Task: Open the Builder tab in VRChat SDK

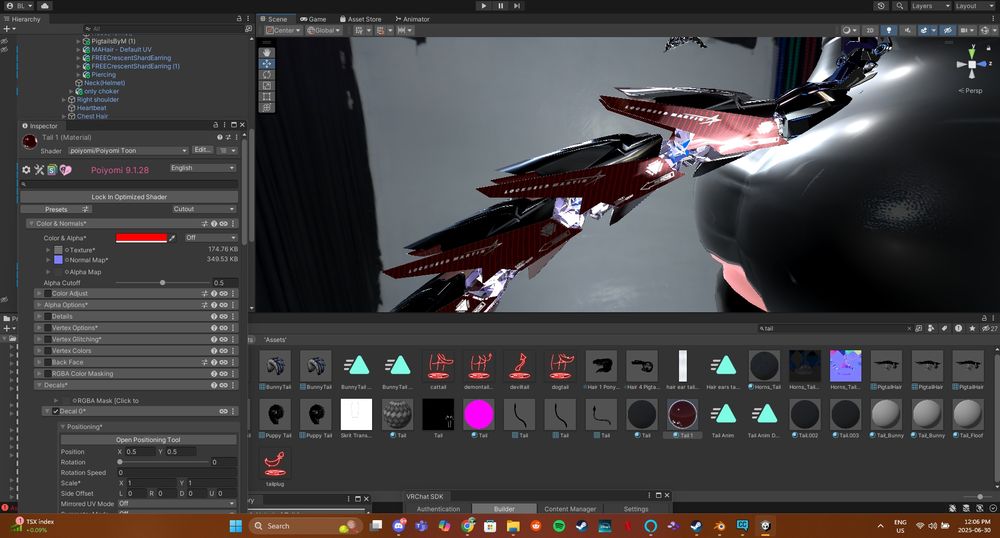Action: coord(504,509)
